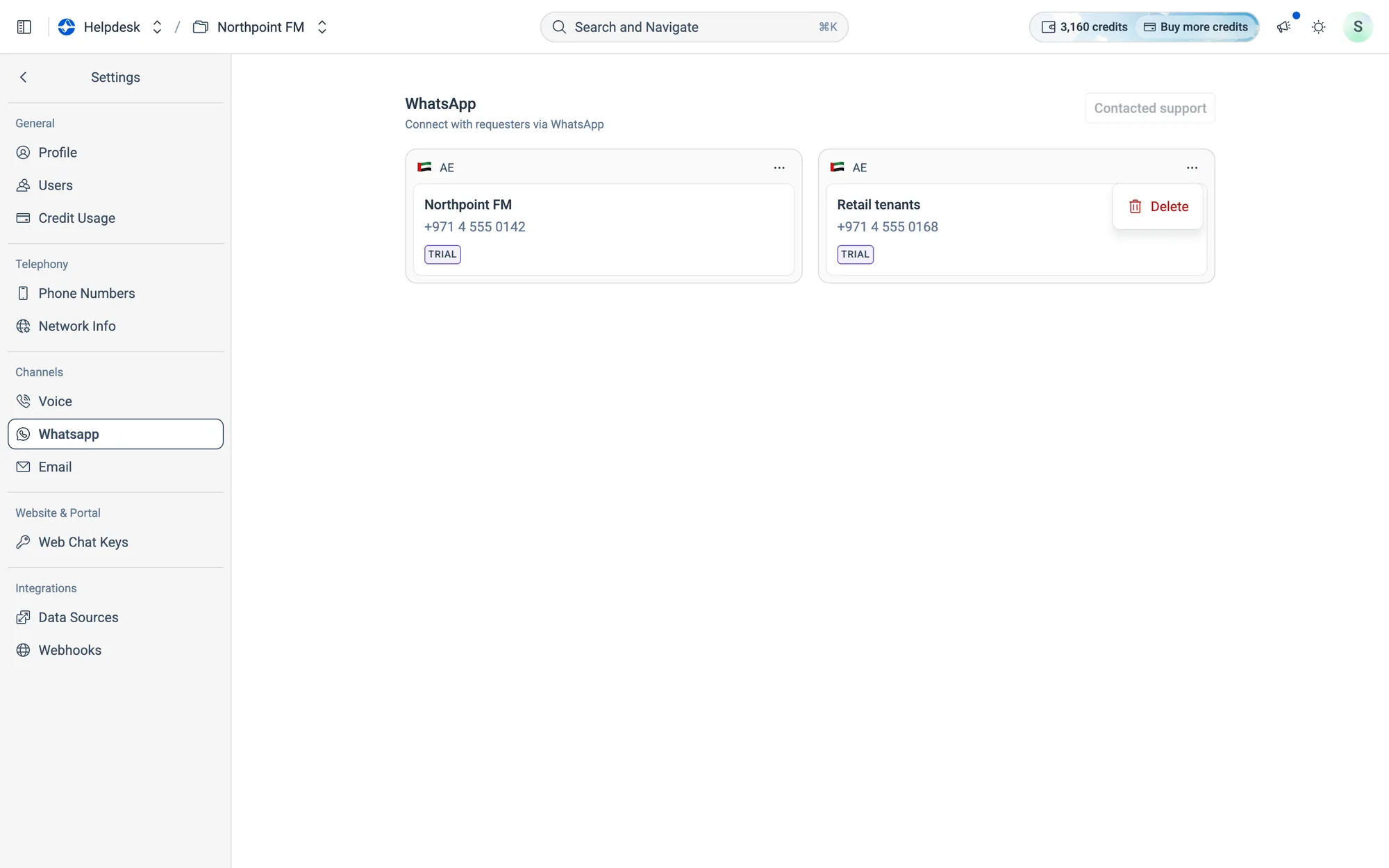Click the Retail tenants card title
The height and width of the screenshot is (868, 1389).
point(879,205)
